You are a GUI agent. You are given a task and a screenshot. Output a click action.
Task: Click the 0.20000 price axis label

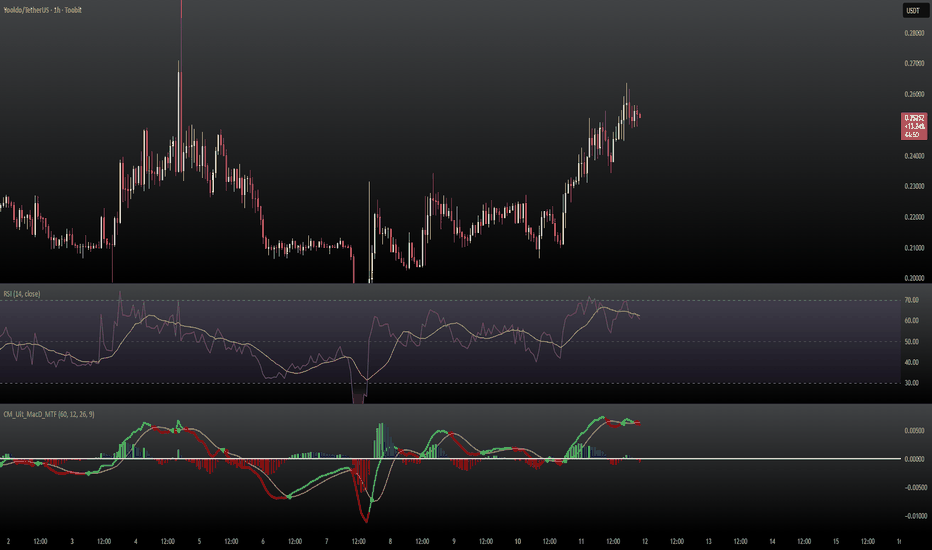point(914,278)
